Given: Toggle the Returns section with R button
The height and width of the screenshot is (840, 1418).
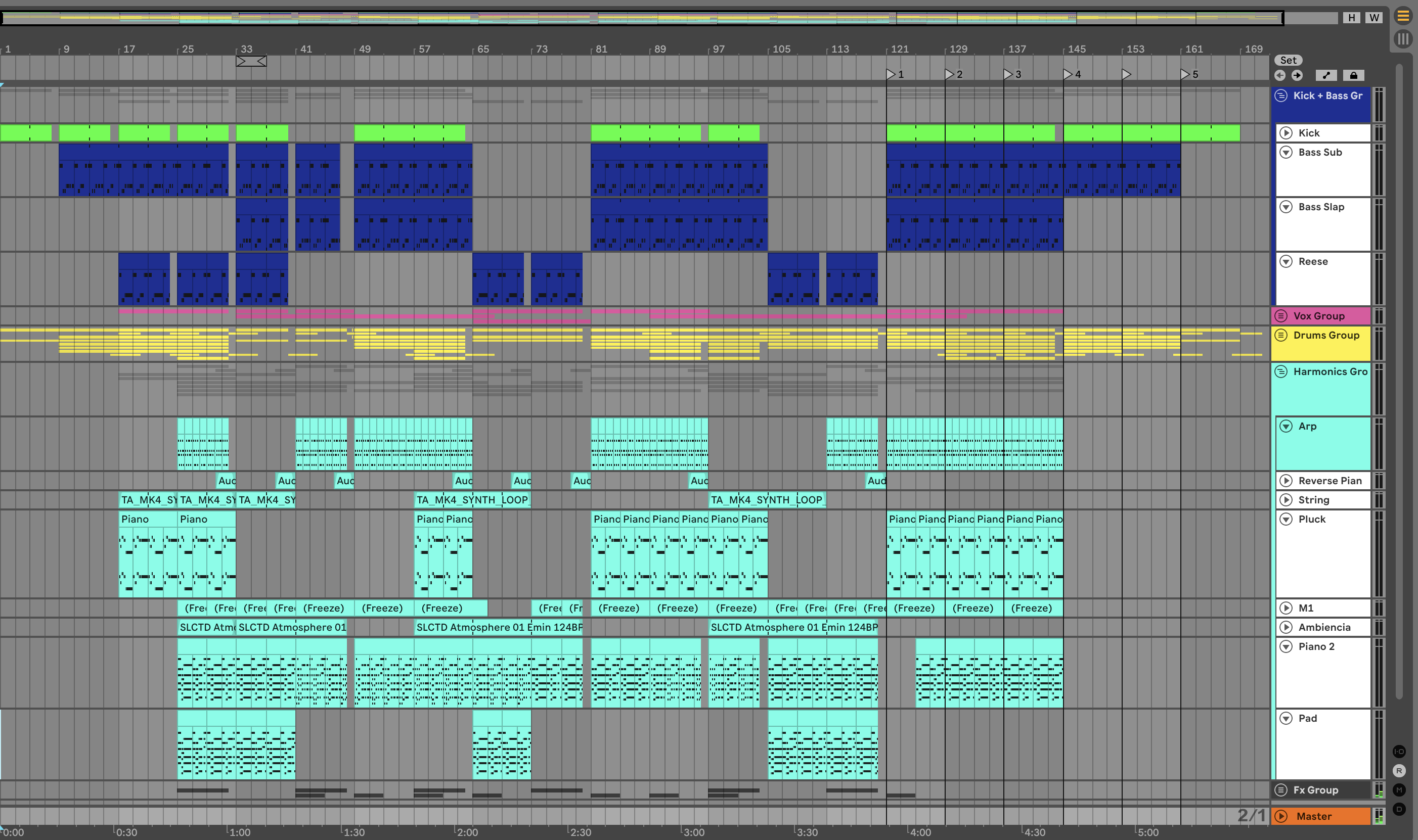Looking at the screenshot, I should [1399, 771].
